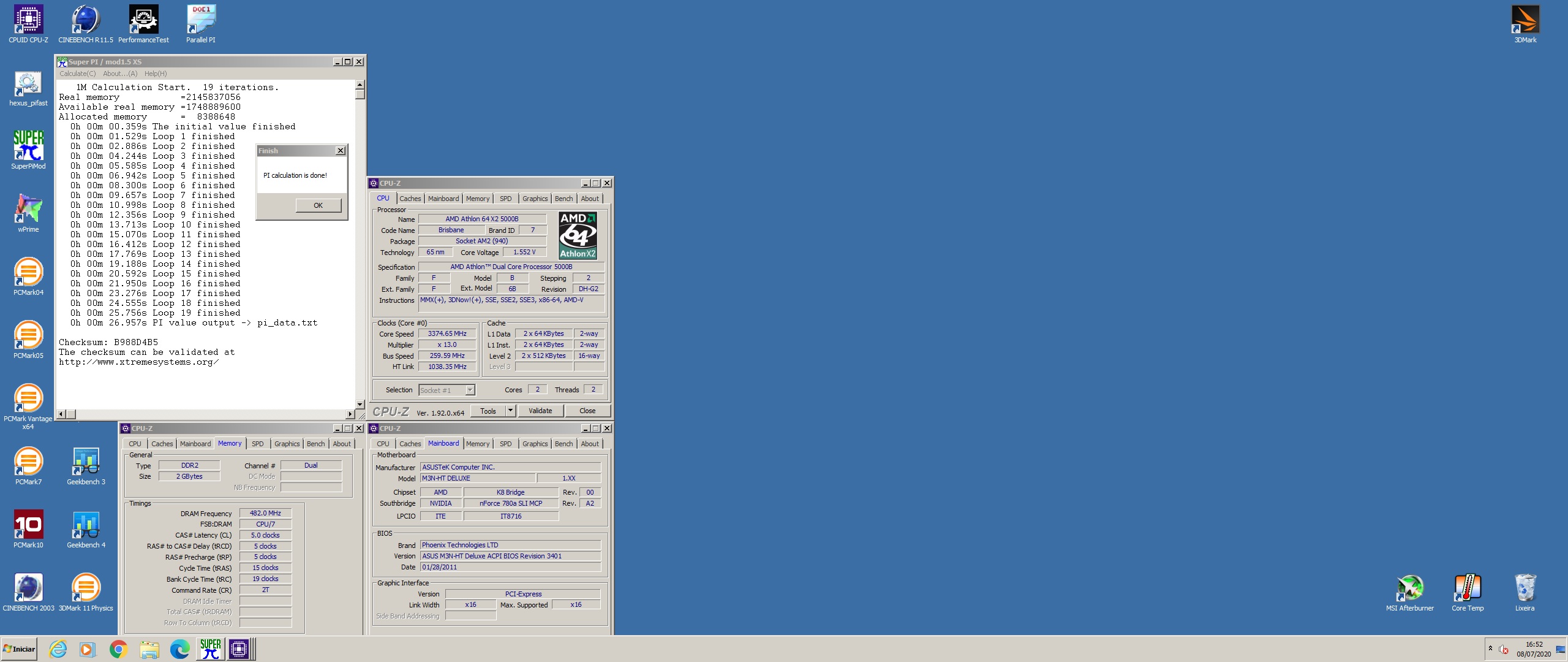Launch the CINEBENCH 2003 desktop icon
The height and width of the screenshot is (662, 1568).
tap(28, 592)
